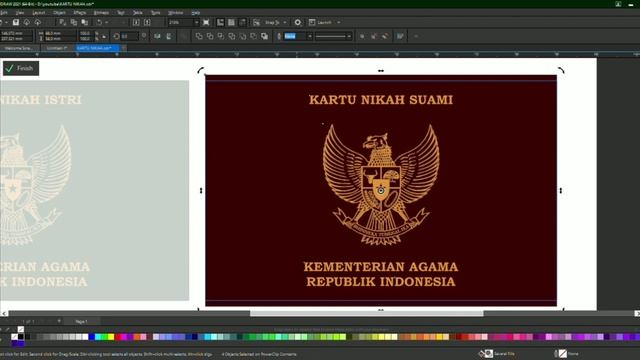Click the Intersect shaping icon

point(221,36)
